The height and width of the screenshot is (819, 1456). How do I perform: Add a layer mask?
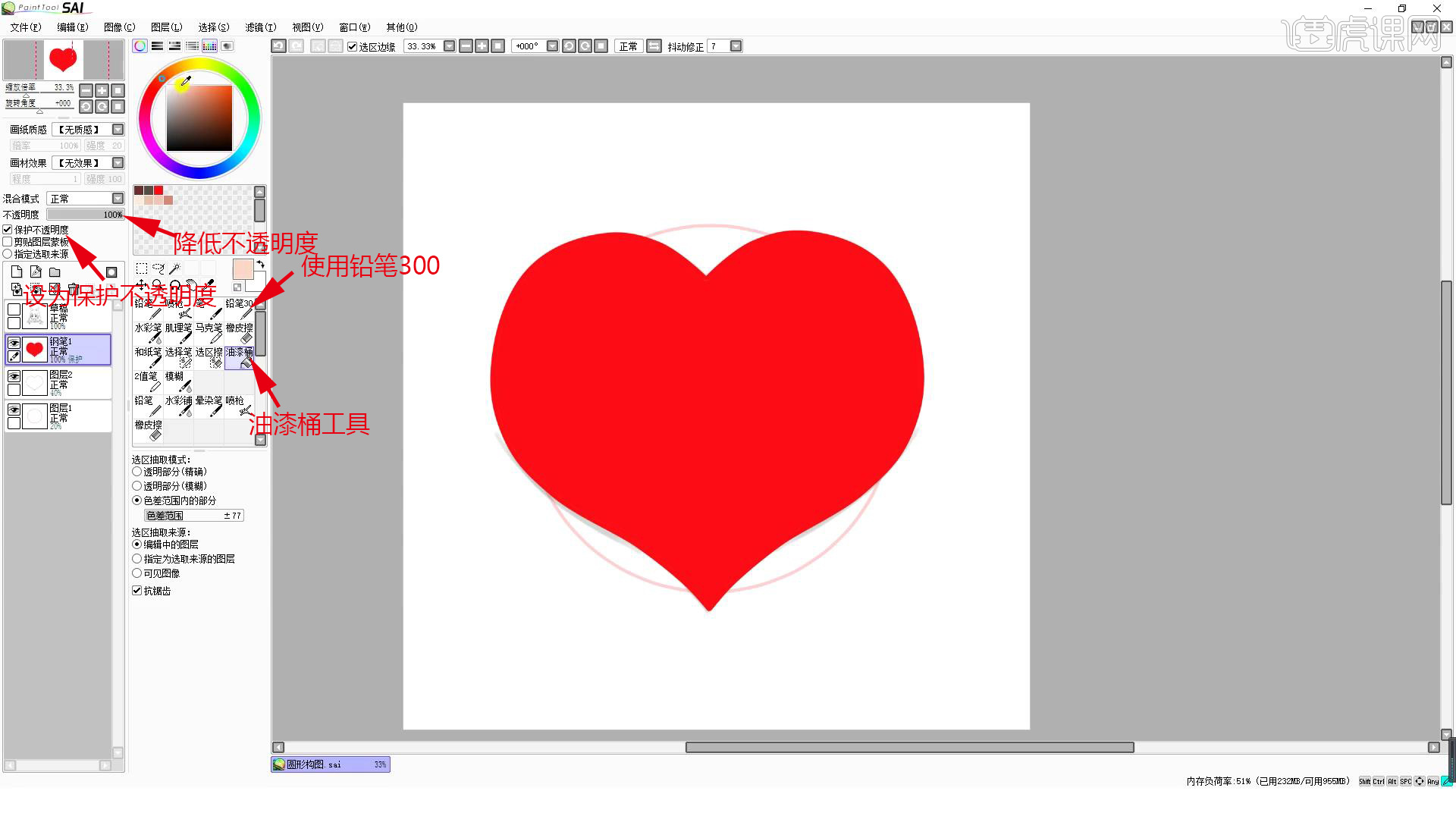[x=111, y=272]
